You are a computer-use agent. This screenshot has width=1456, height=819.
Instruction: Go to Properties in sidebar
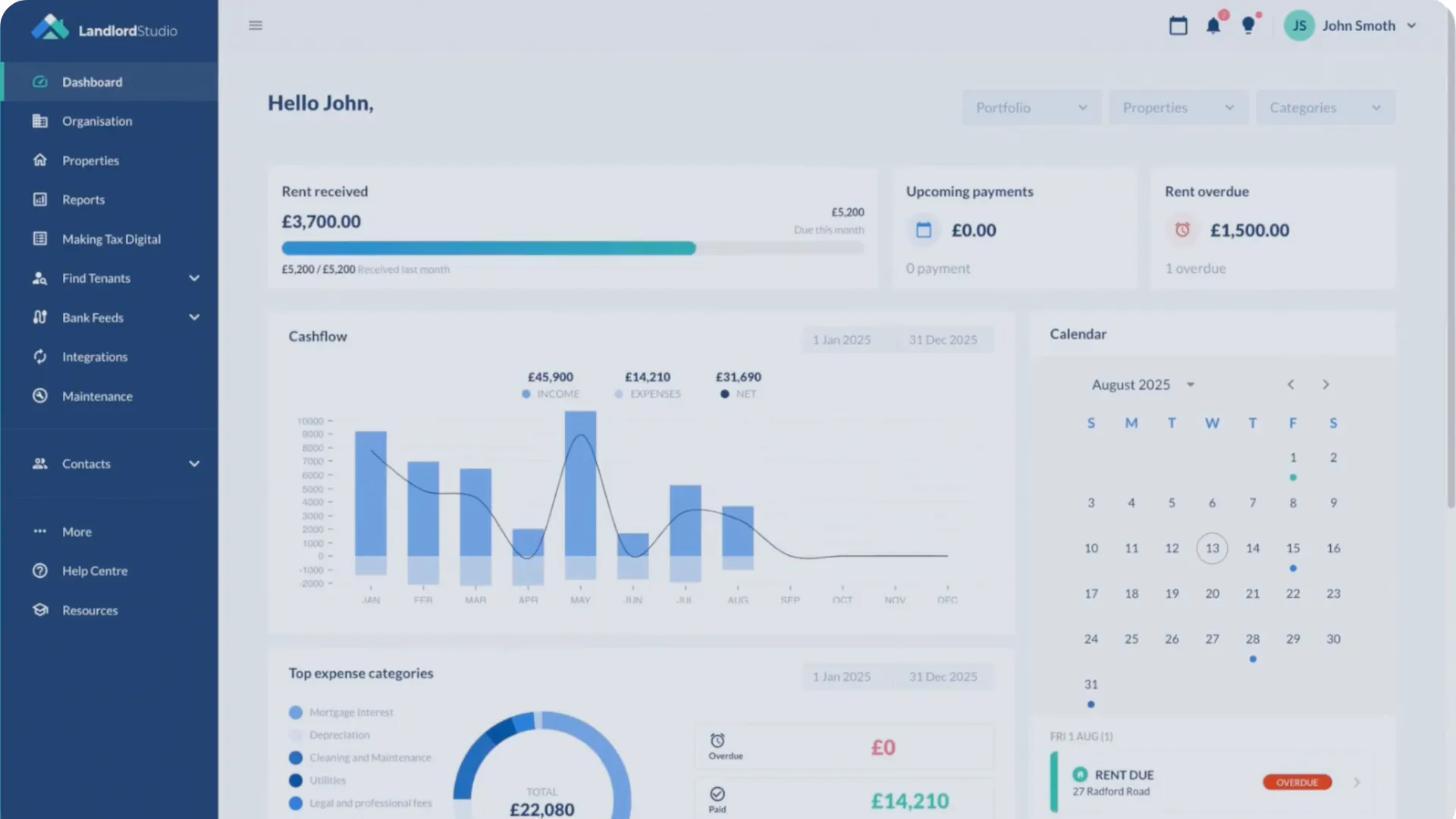90,161
